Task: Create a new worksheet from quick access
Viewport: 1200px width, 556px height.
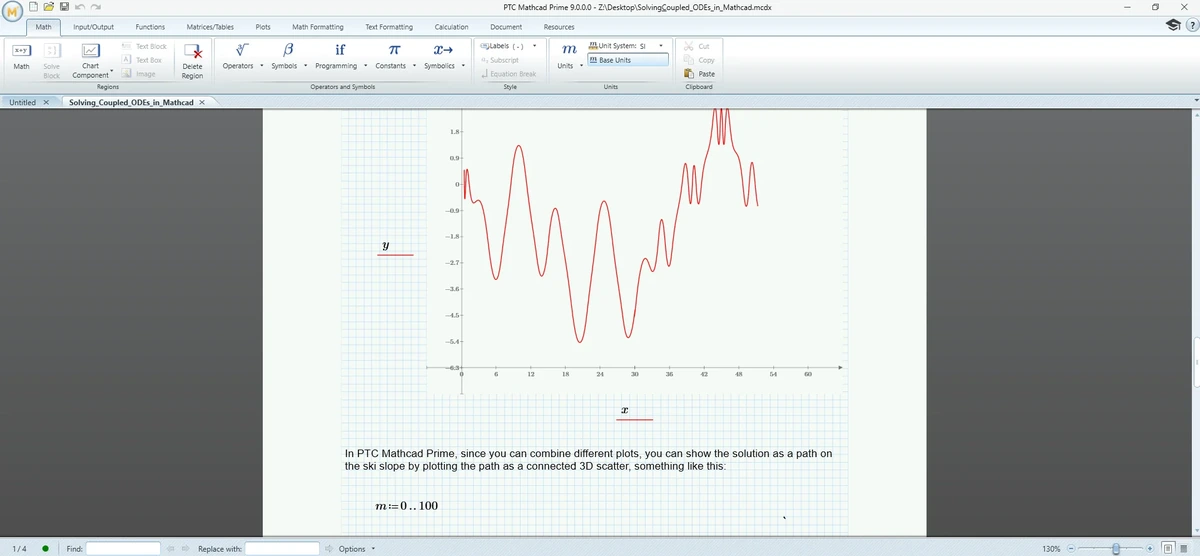Action: 33,7
